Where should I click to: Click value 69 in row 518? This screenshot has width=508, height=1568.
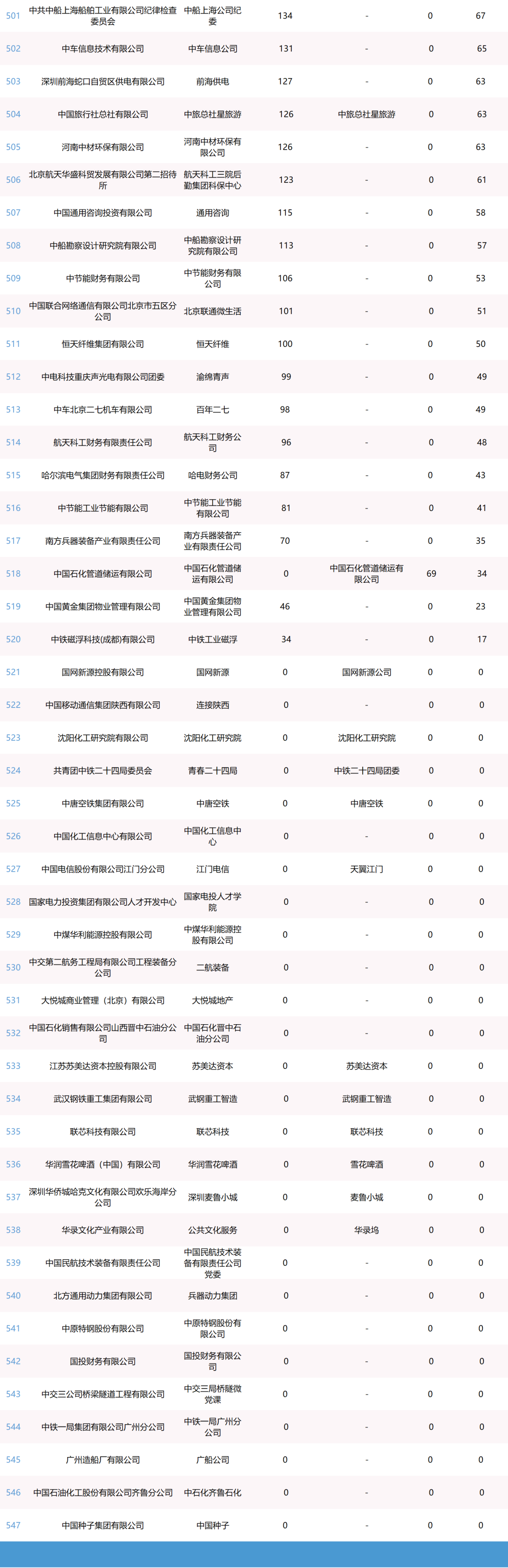431,573
